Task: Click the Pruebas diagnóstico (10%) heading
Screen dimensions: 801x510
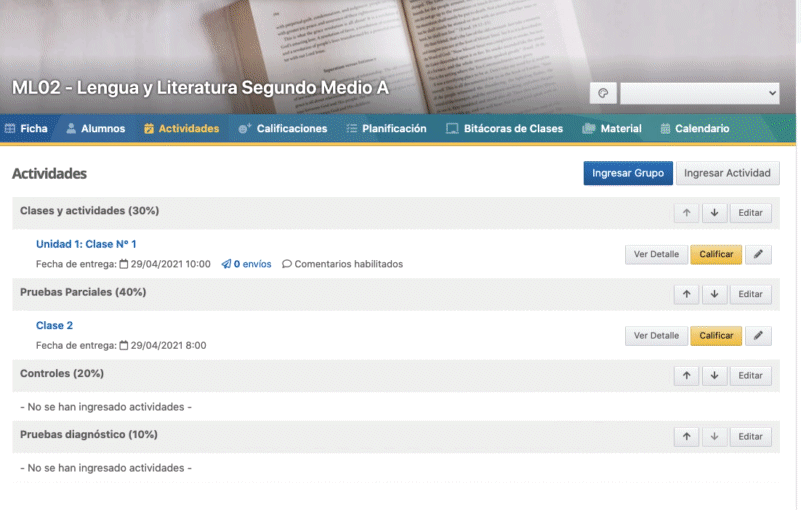Action: click(x=89, y=434)
